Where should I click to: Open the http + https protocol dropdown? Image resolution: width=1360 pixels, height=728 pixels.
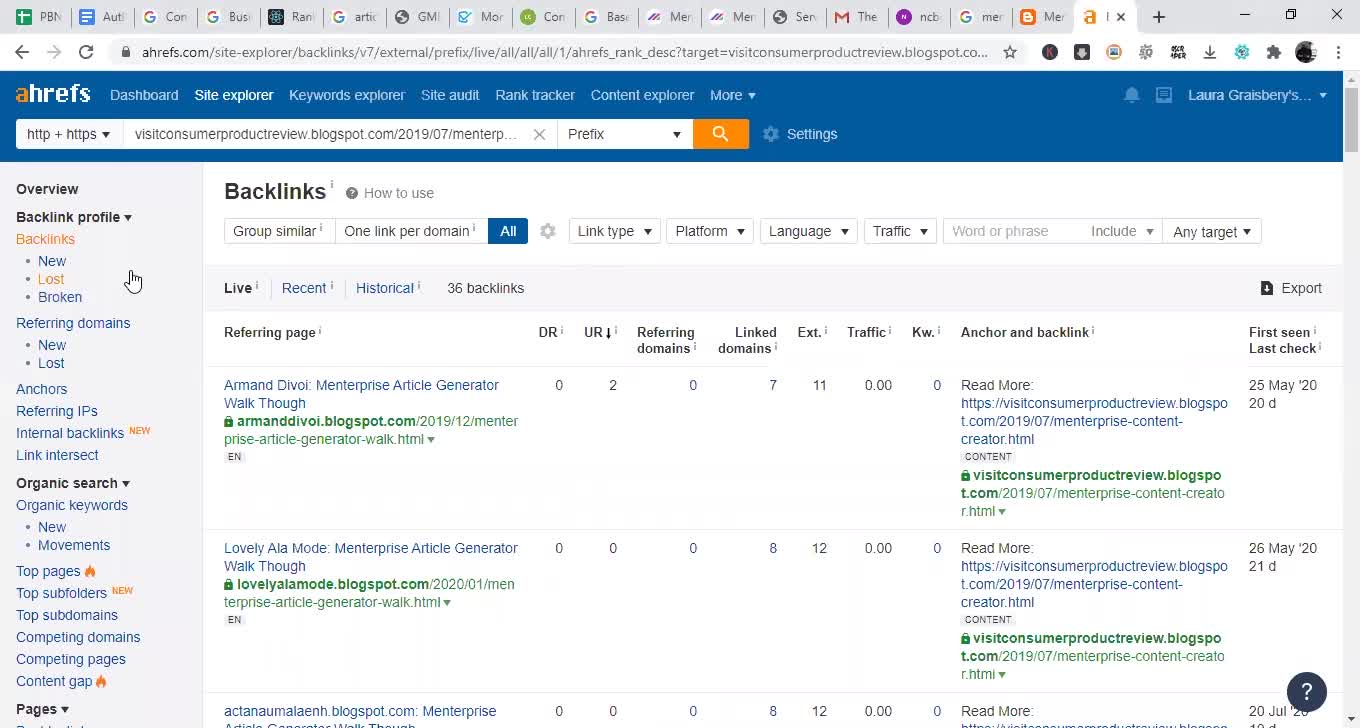[69, 134]
